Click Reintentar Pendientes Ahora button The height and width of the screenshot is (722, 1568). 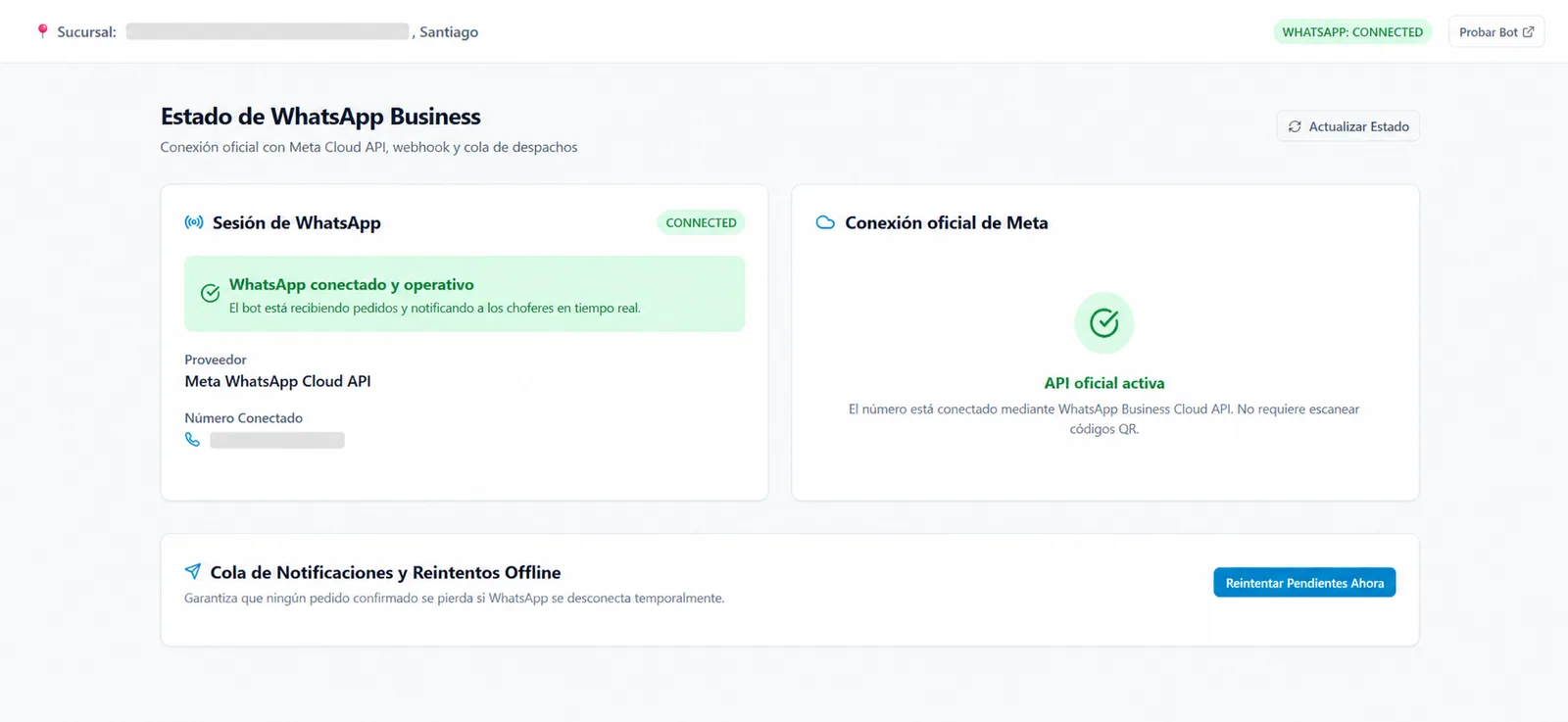[x=1304, y=582]
